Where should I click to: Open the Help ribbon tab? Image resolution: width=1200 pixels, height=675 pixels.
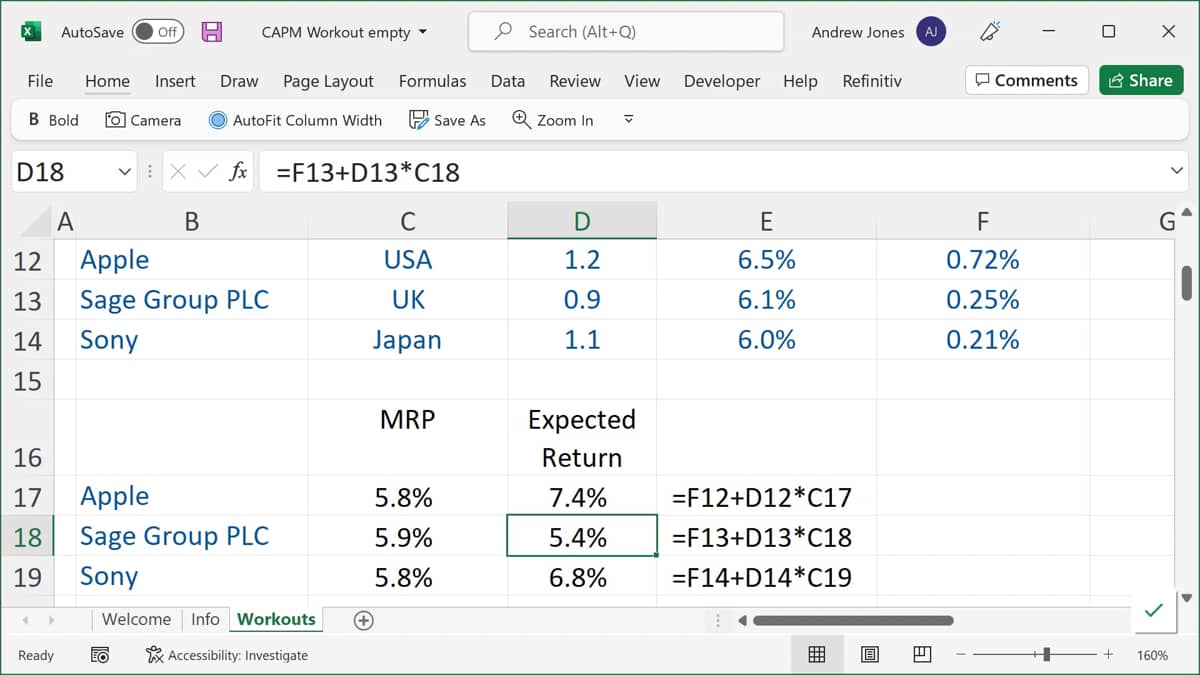pos(800,81)
